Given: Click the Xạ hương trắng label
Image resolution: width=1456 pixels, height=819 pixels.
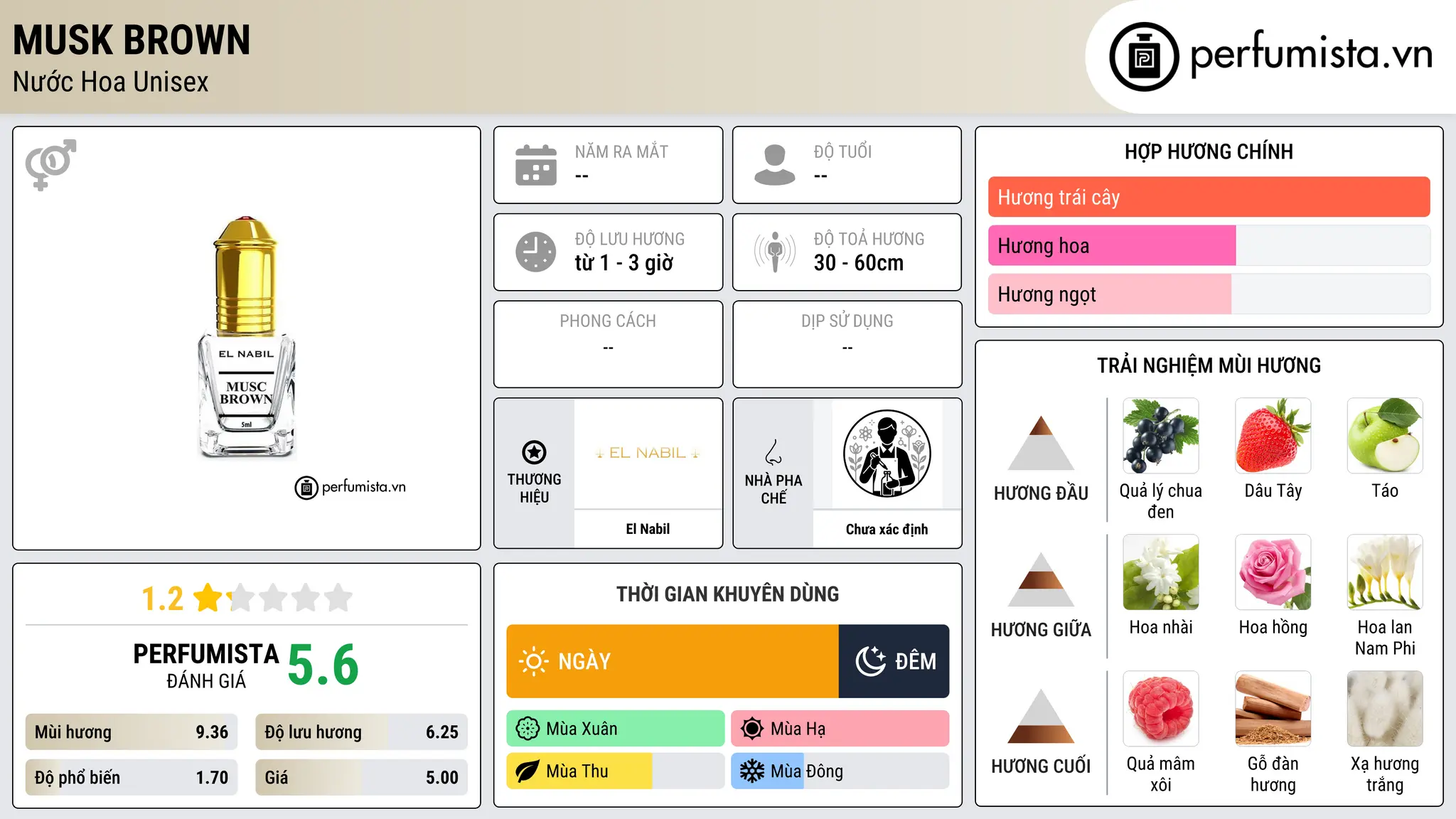Looking at the screenshot, I should [x=1385, y=774].
